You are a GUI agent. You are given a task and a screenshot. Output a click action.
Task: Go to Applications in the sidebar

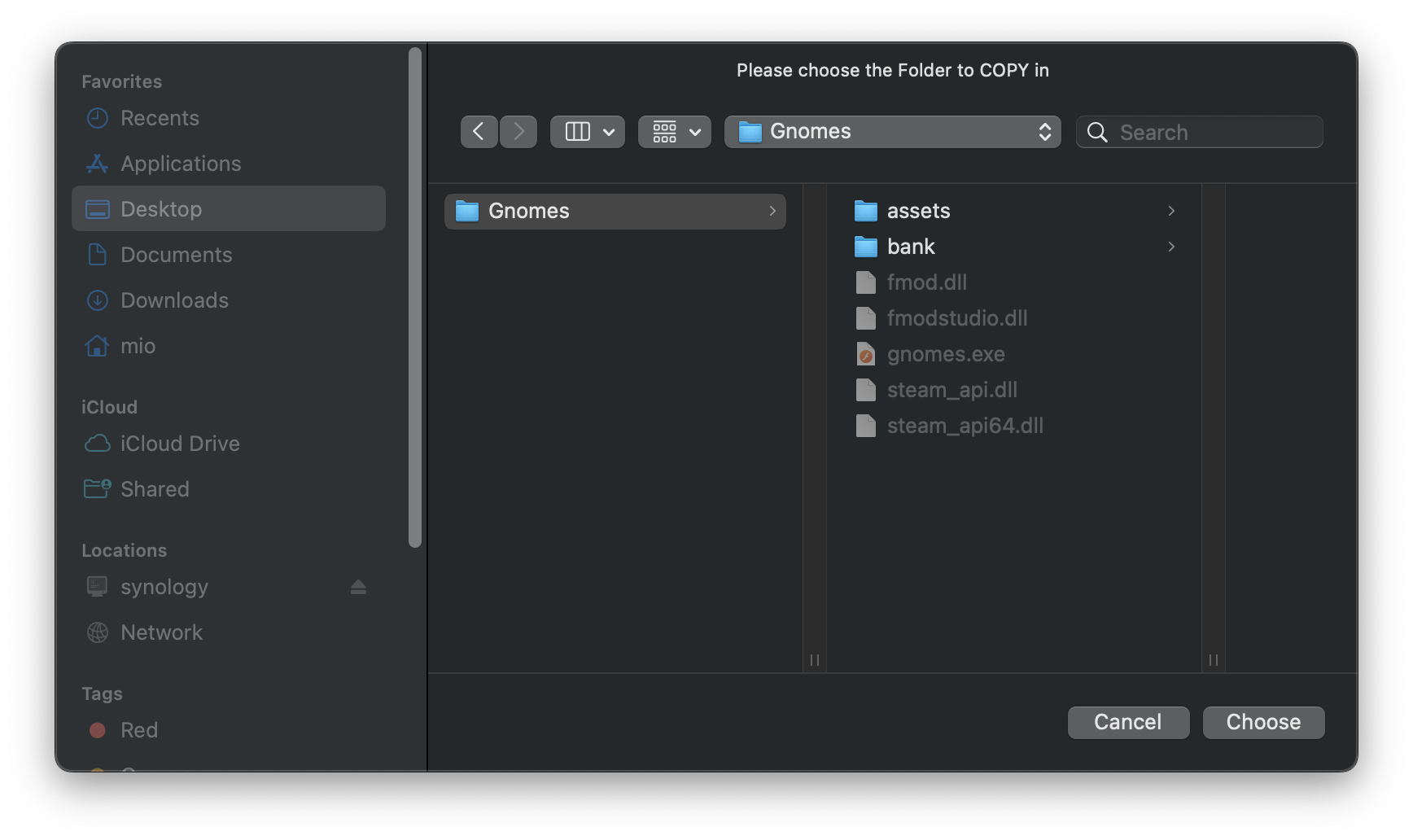180,164
